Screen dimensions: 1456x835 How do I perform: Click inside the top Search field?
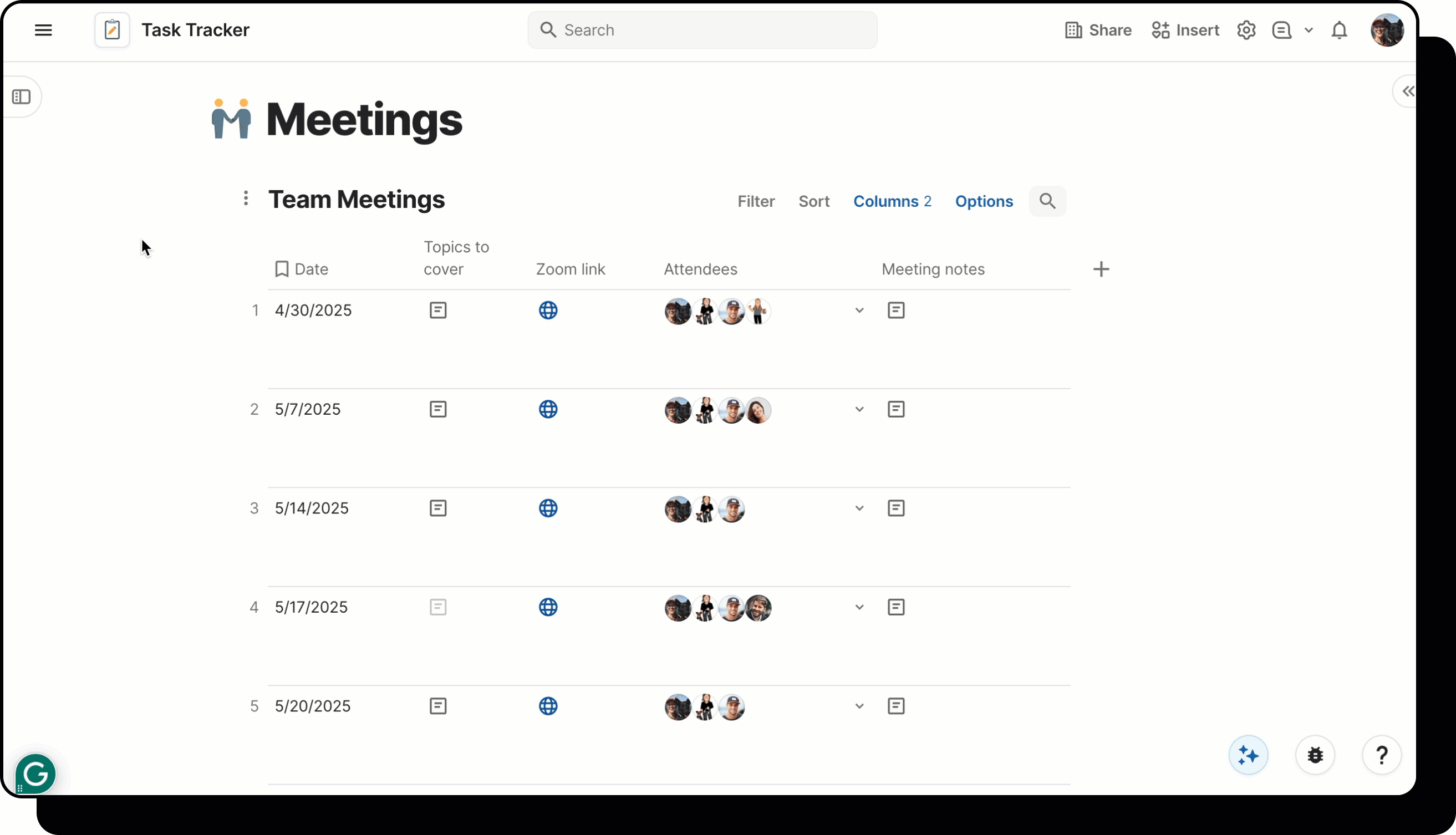(701, 30)
